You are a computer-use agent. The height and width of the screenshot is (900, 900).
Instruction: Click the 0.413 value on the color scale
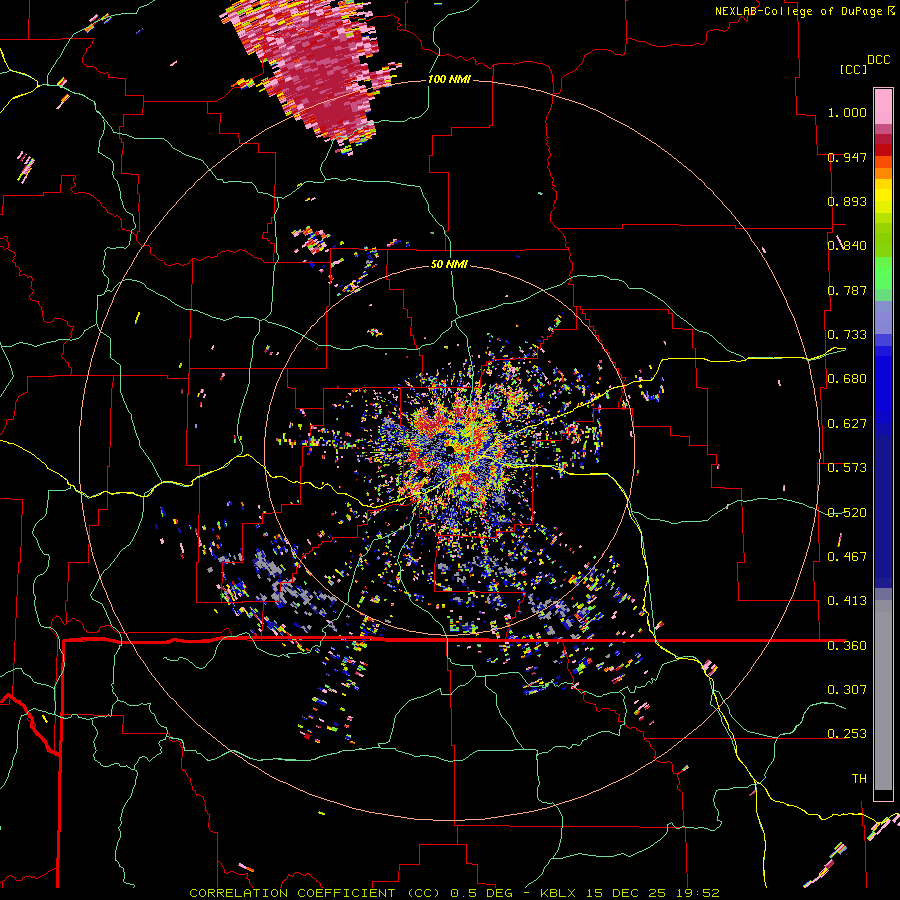tap(847, 600)
